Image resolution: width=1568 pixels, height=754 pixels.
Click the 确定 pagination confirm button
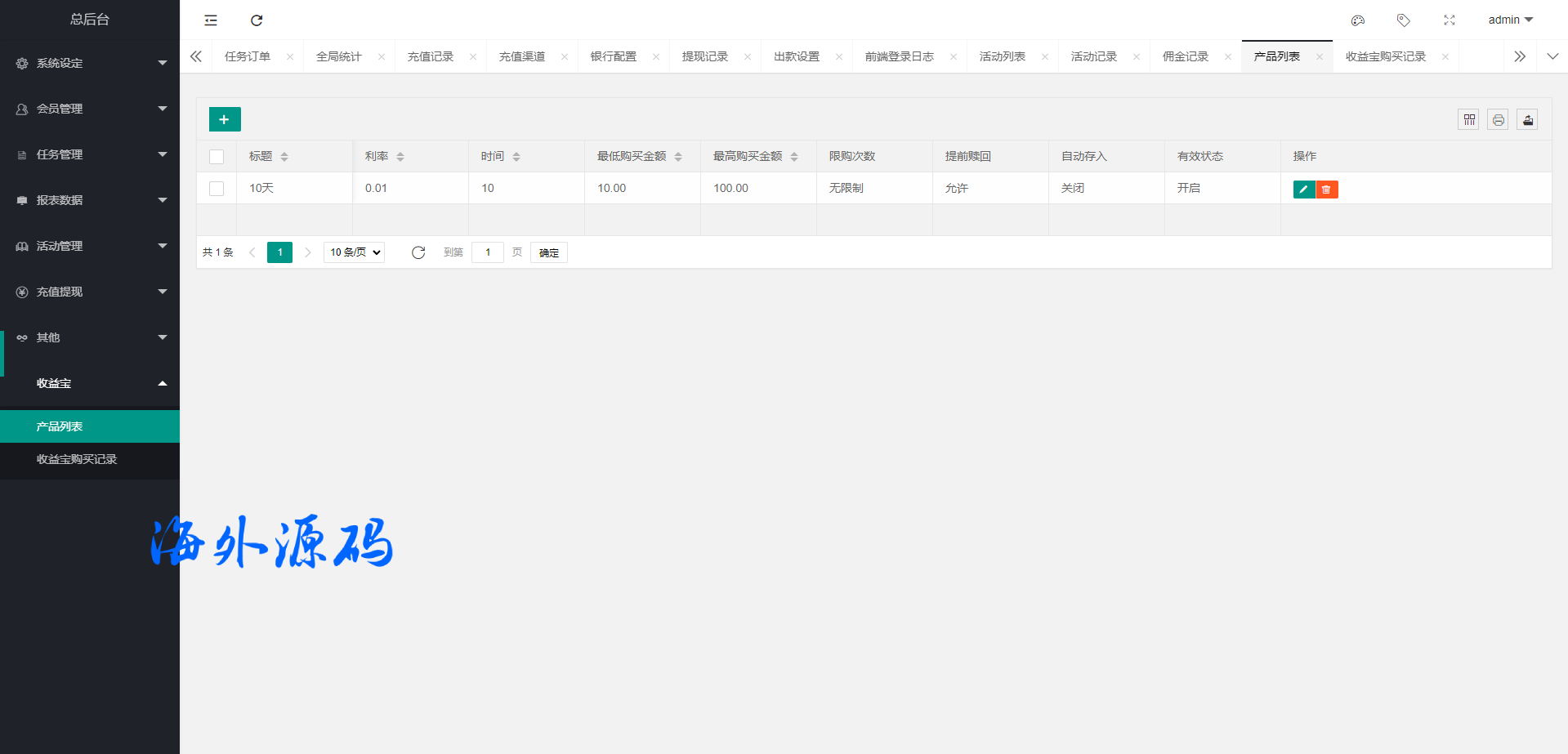[x=549, y=252]
